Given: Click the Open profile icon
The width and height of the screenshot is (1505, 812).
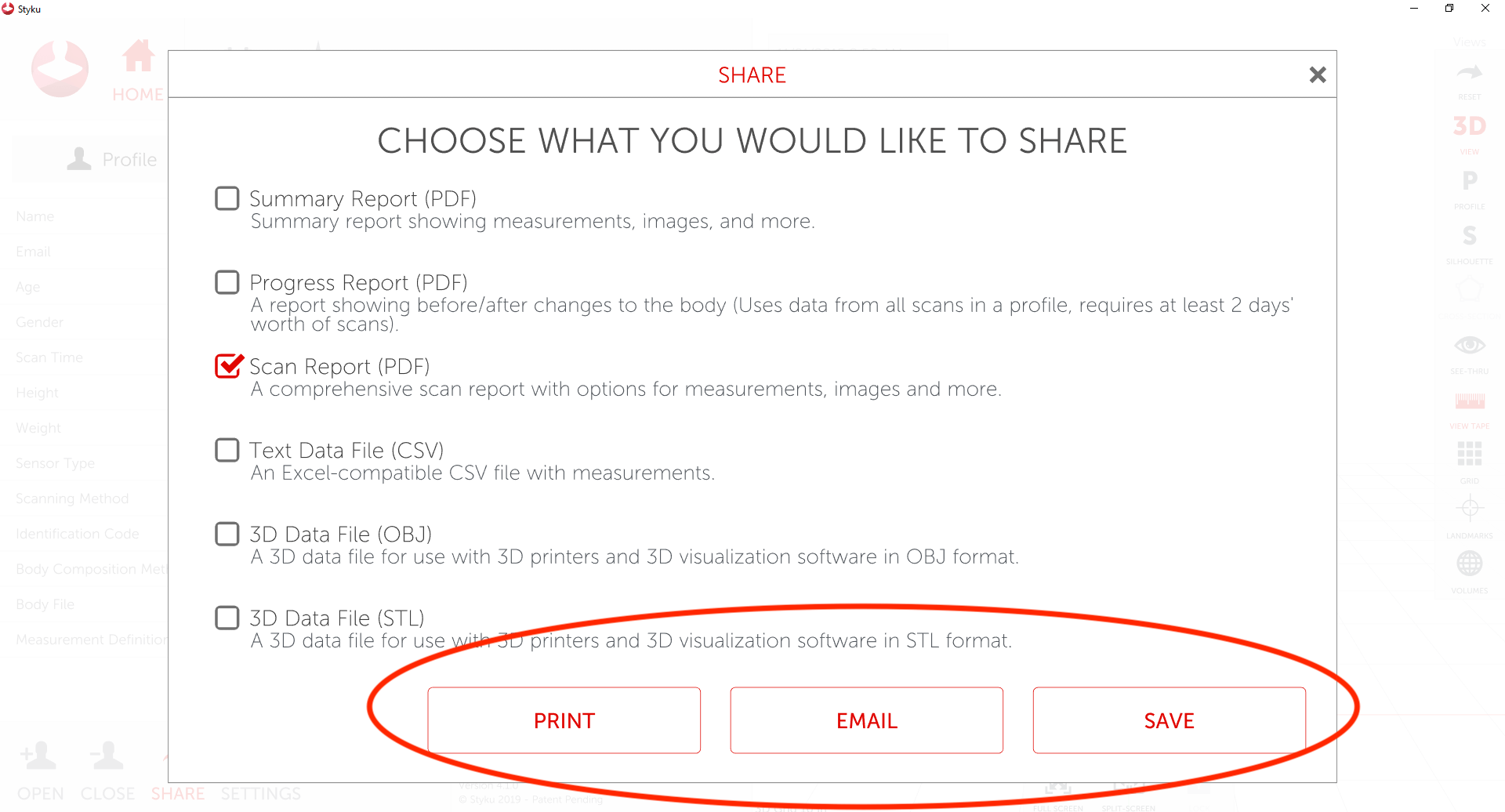Looking at the screenshot, I should (x=39, y=757).
